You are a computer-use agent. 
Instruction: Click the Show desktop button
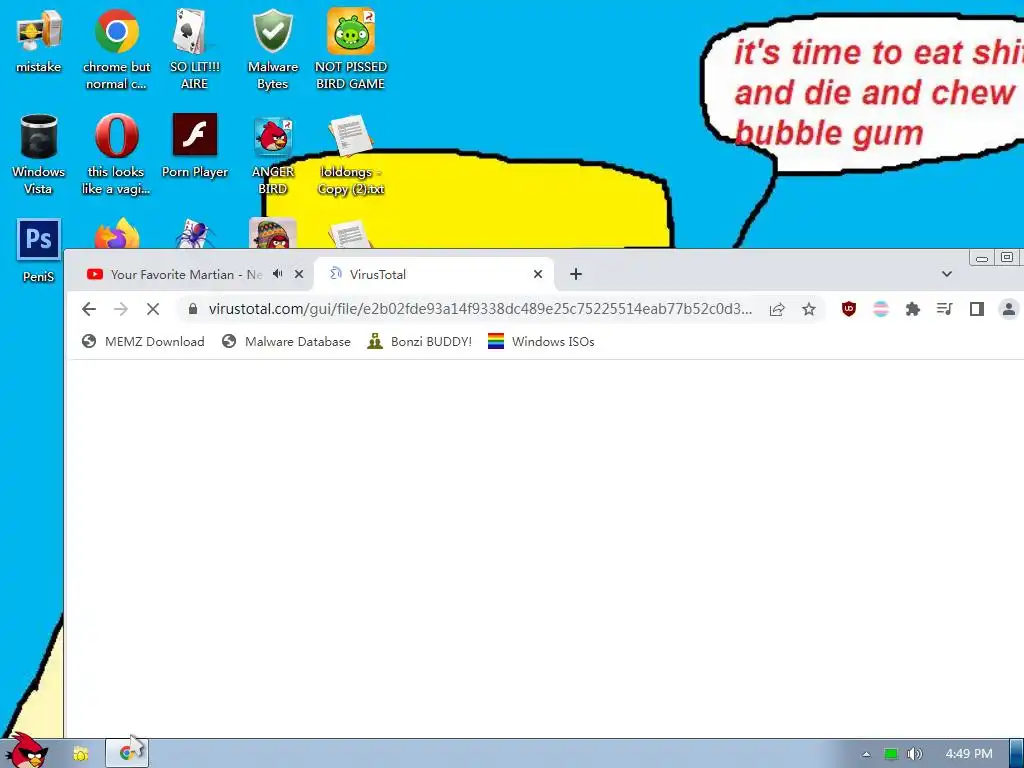tap(1017, 754)
